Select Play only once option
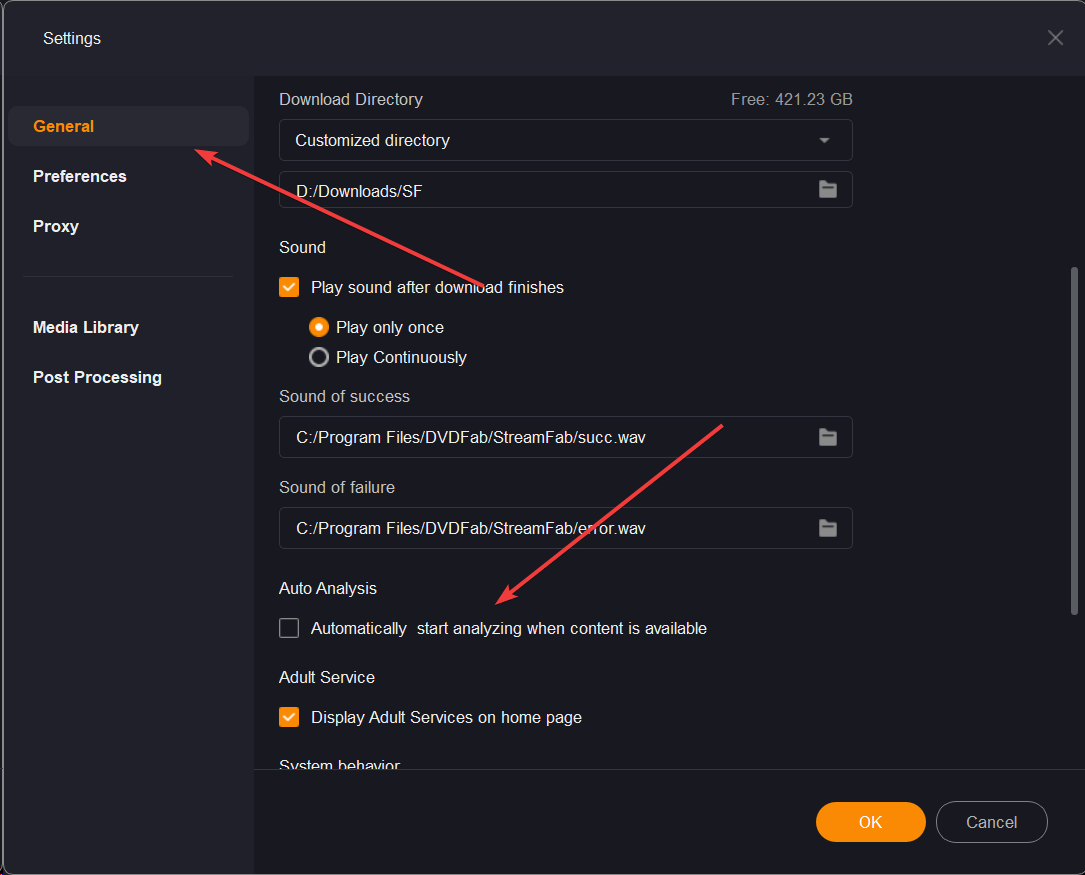Screen dimensions: 1085x875 319,327
